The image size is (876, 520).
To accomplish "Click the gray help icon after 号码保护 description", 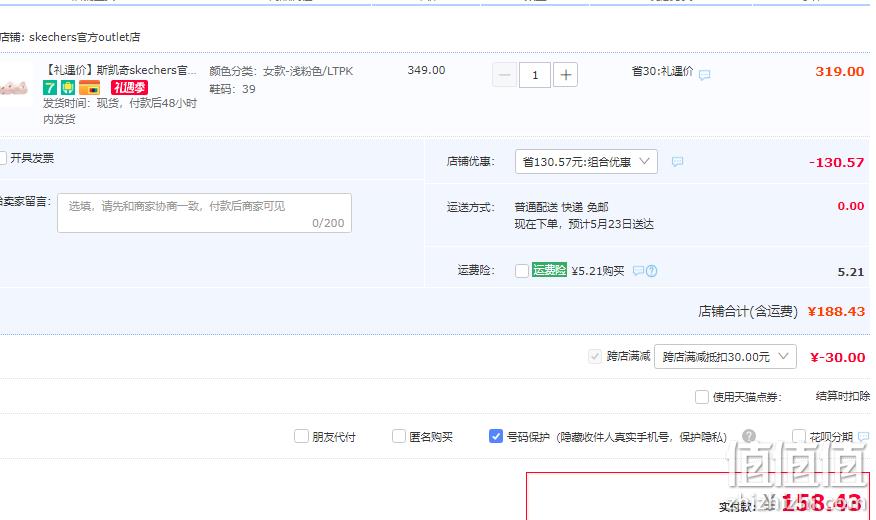I will click(749, 436).
